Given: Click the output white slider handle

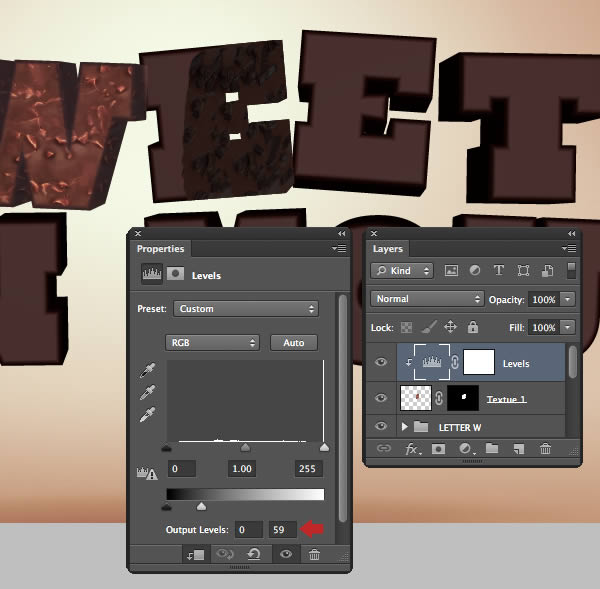Looking at the screenshot, I should click(x=201, y=507).
